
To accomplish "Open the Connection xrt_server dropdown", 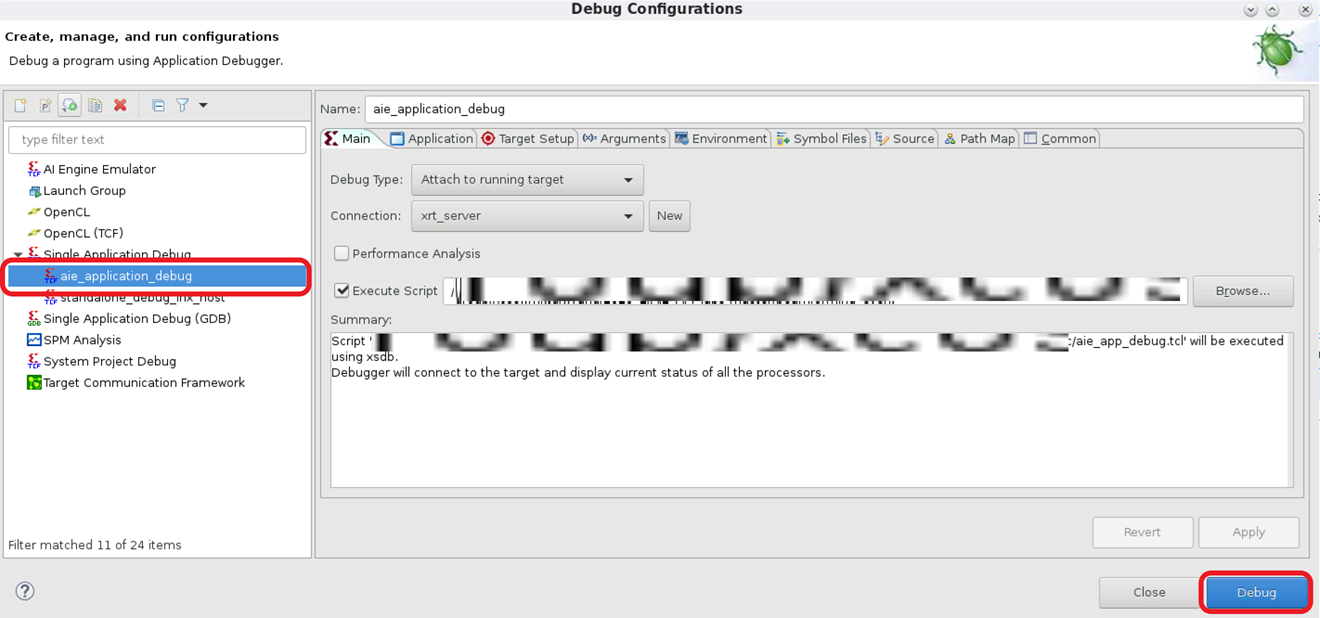I will point(527,216).
